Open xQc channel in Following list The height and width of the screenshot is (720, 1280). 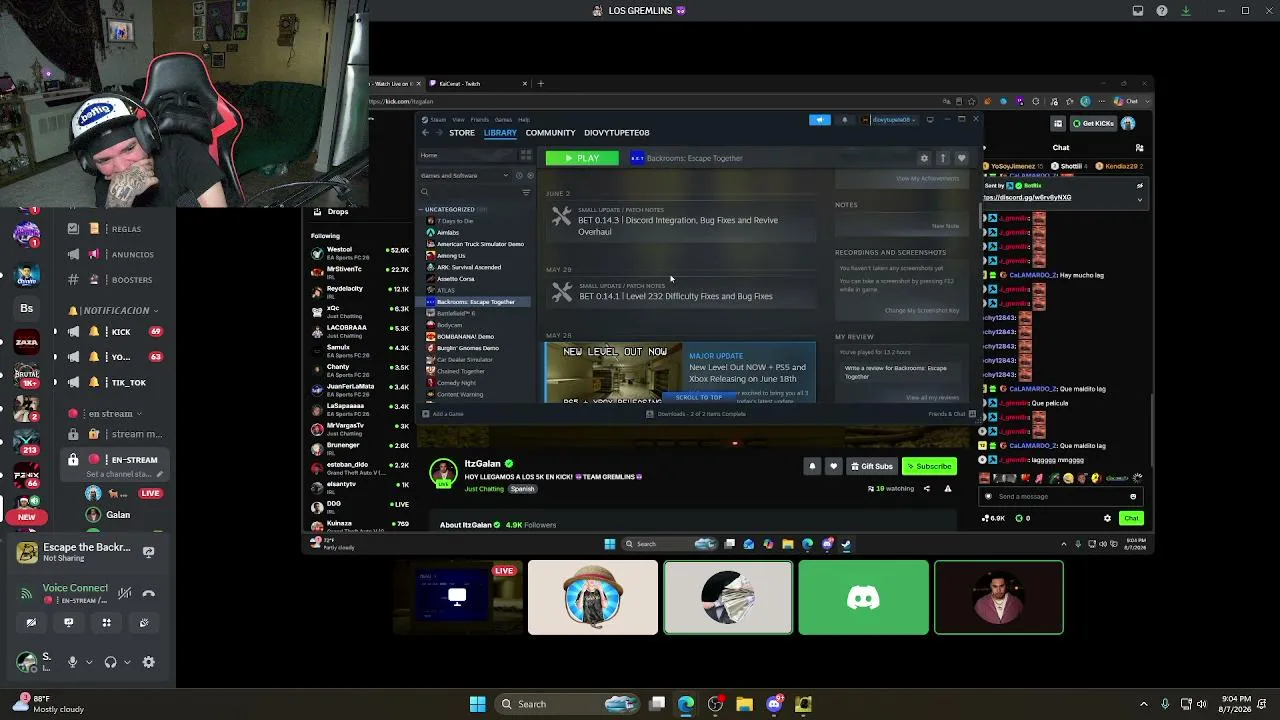[360, 311]
